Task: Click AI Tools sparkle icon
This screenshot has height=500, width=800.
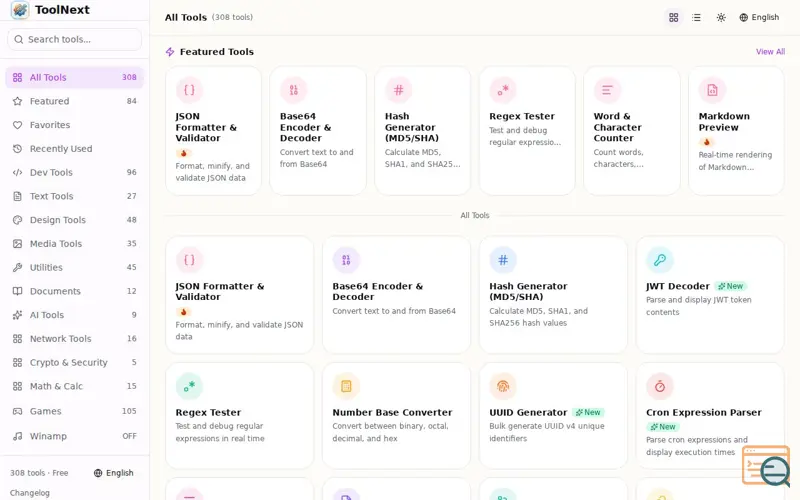Action: [17, 315]
